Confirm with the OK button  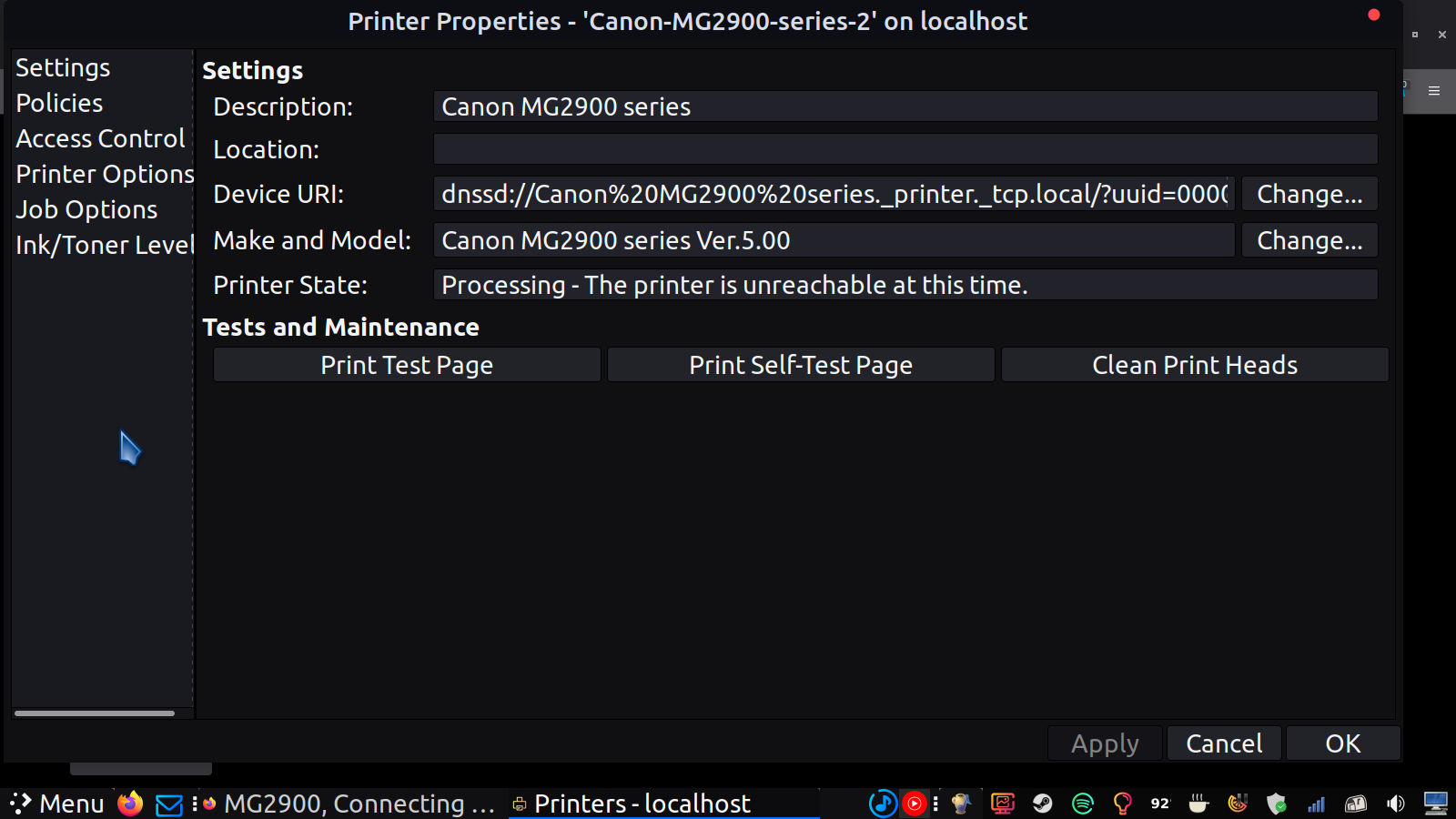[1343, 743]
